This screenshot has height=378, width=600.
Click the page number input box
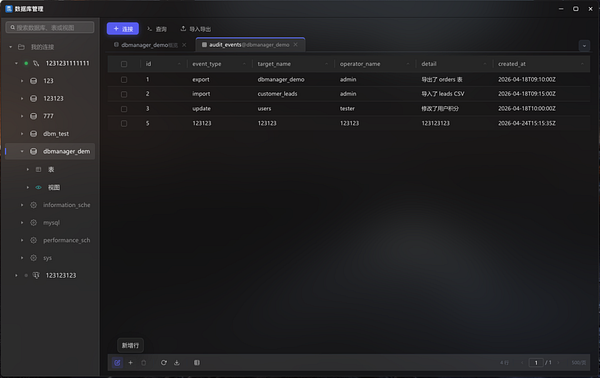point(536,362)
